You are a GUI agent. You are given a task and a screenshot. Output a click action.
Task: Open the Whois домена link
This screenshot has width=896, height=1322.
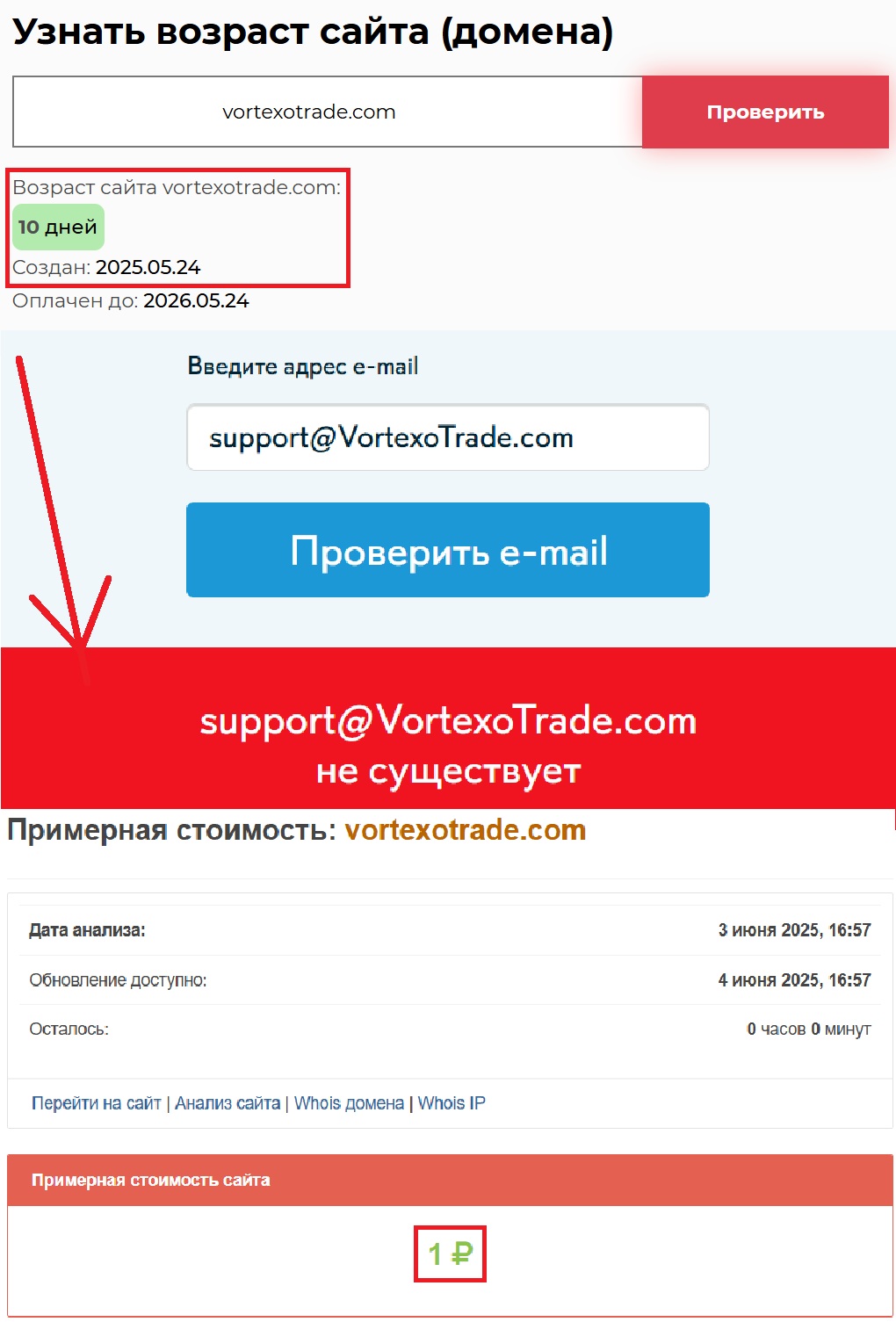[349, 1103]
